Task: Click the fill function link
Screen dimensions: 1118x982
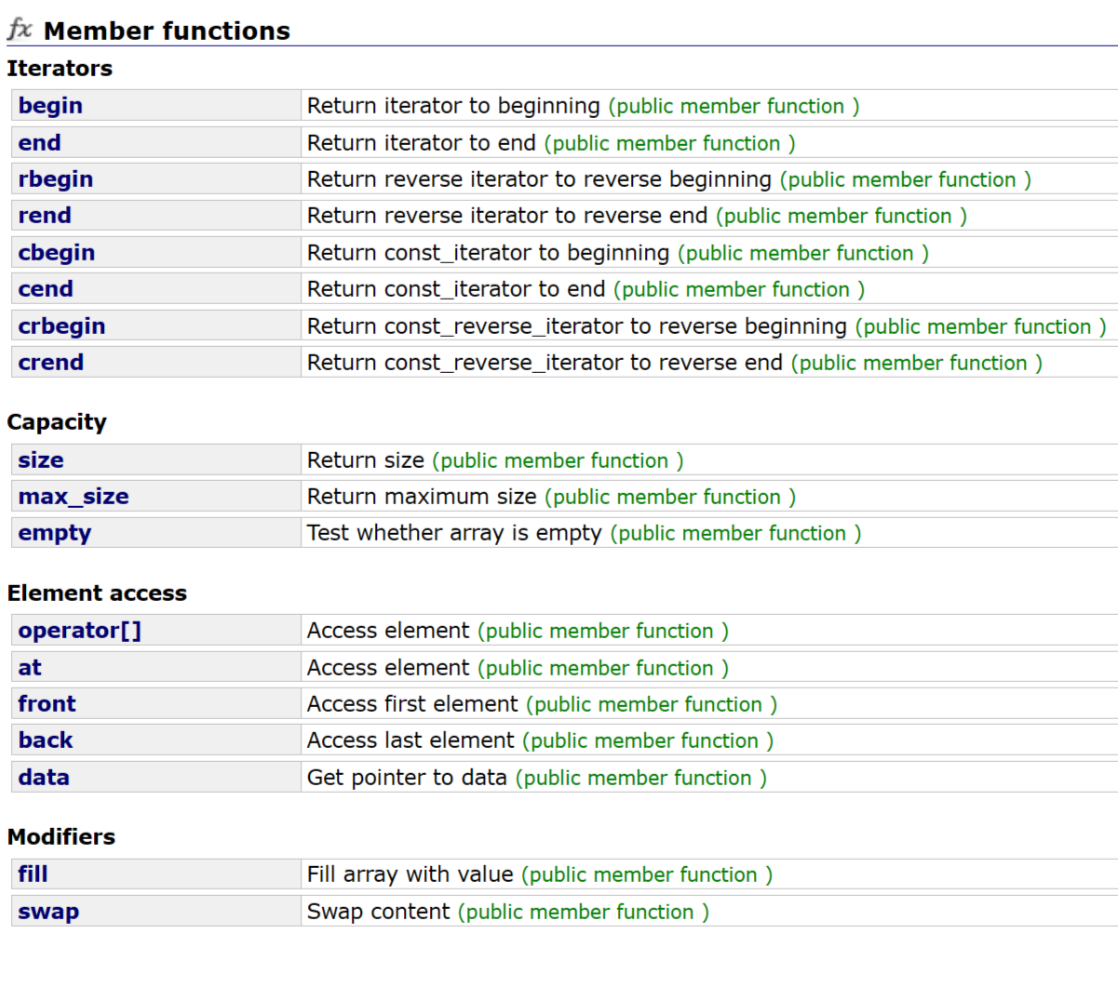Action: 33,874
